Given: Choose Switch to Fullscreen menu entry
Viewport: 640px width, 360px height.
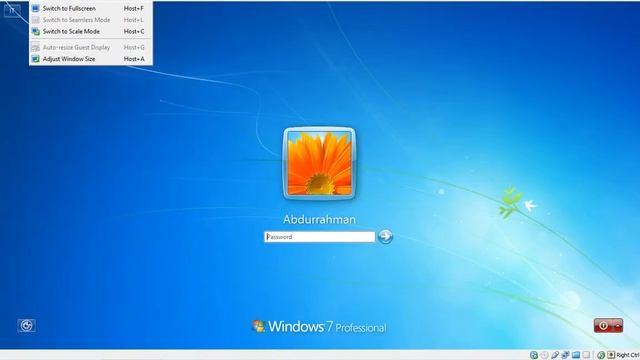Looking at the screenshot, I should (x=91, y=8).
